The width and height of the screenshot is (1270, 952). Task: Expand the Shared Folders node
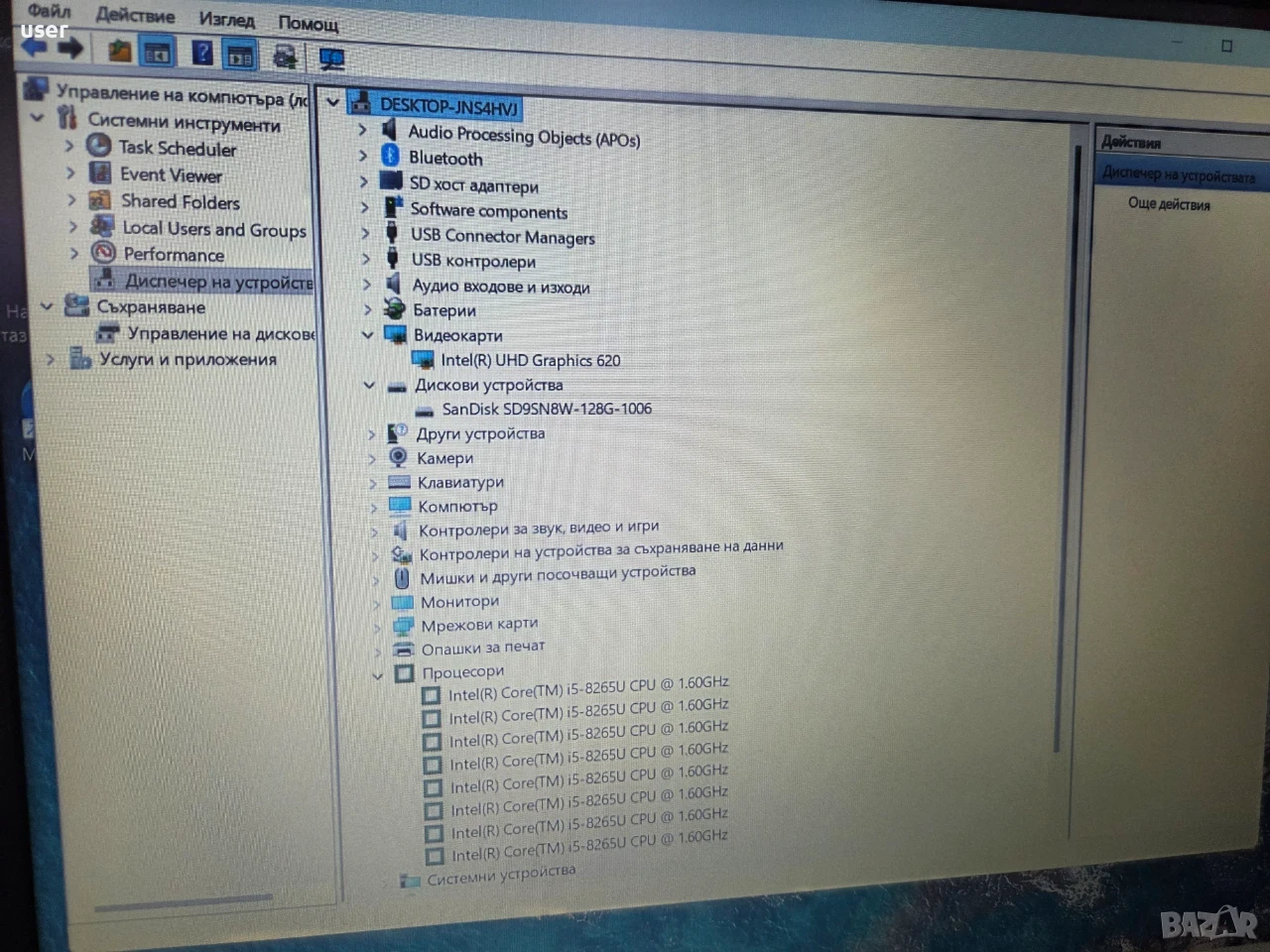71,198
